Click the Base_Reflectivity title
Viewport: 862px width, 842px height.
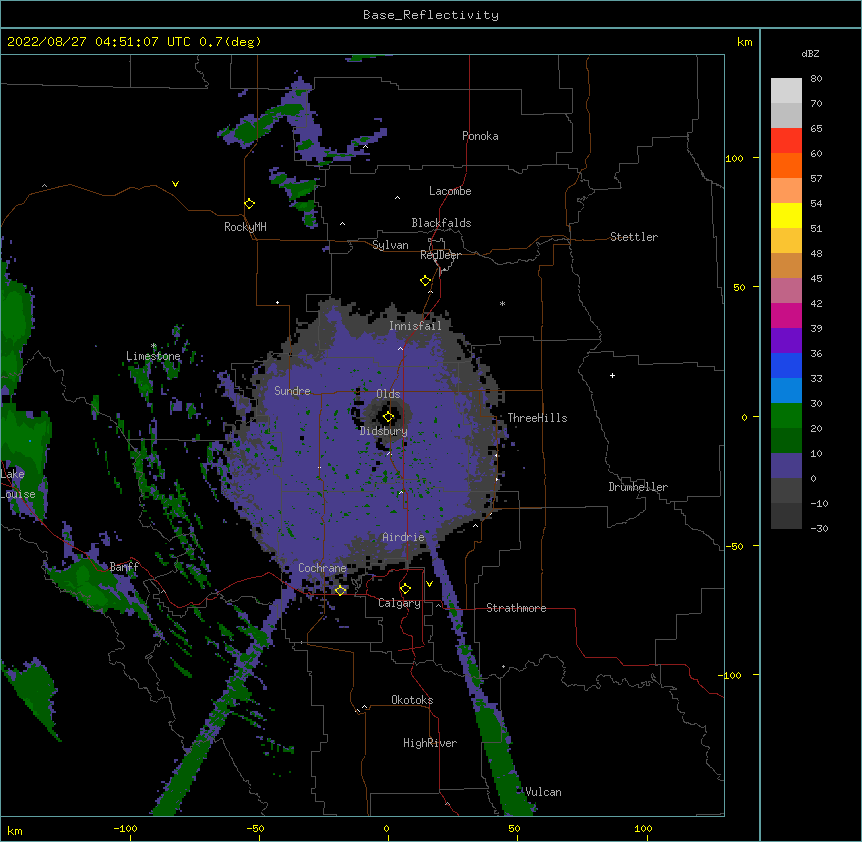(431, 15)
